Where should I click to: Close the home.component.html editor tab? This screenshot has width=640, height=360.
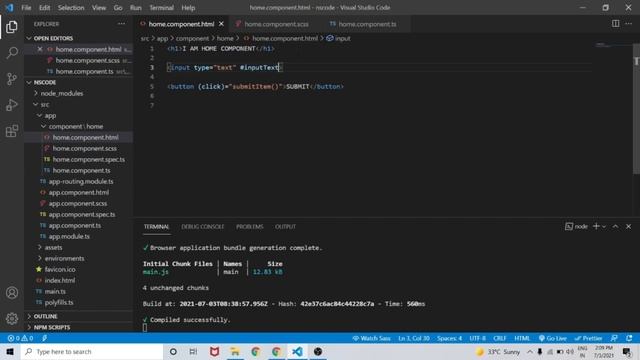pos(221,24)
